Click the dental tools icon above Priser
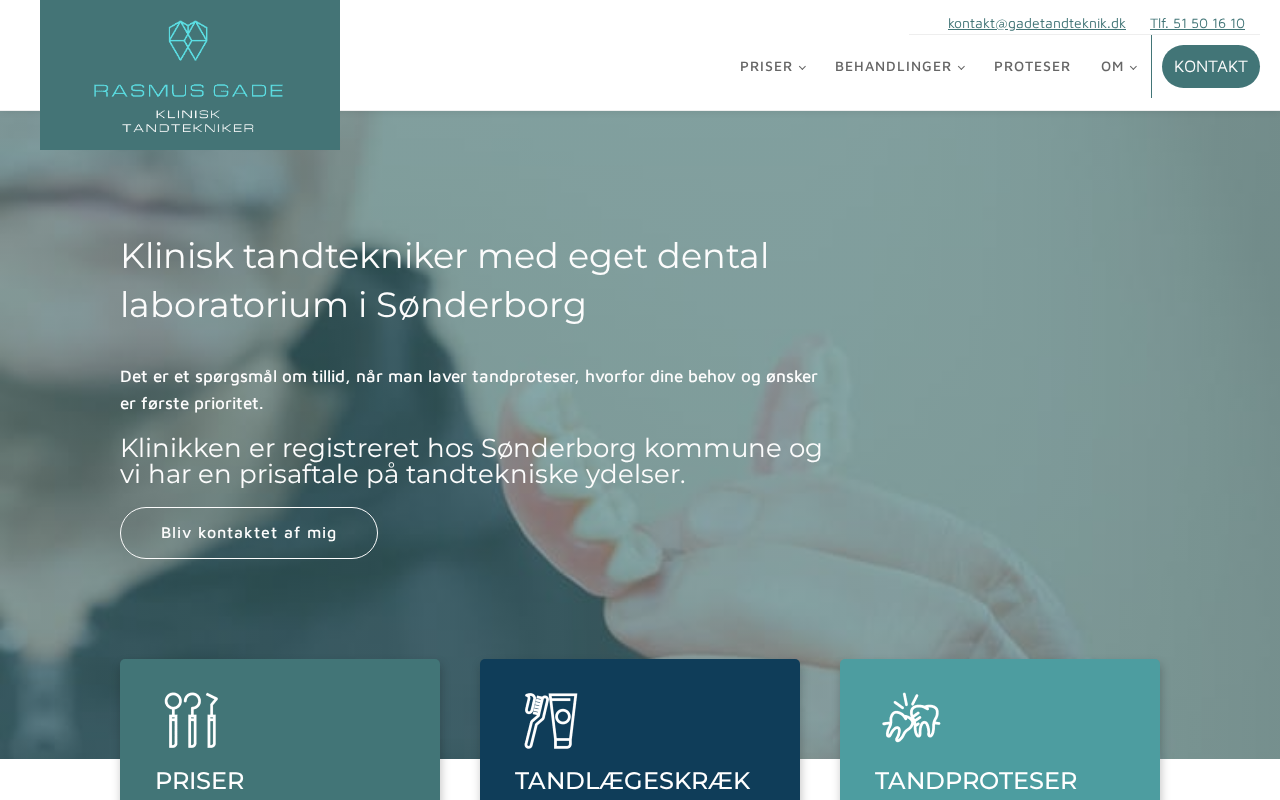1280x800 pixels. [191, 720]
